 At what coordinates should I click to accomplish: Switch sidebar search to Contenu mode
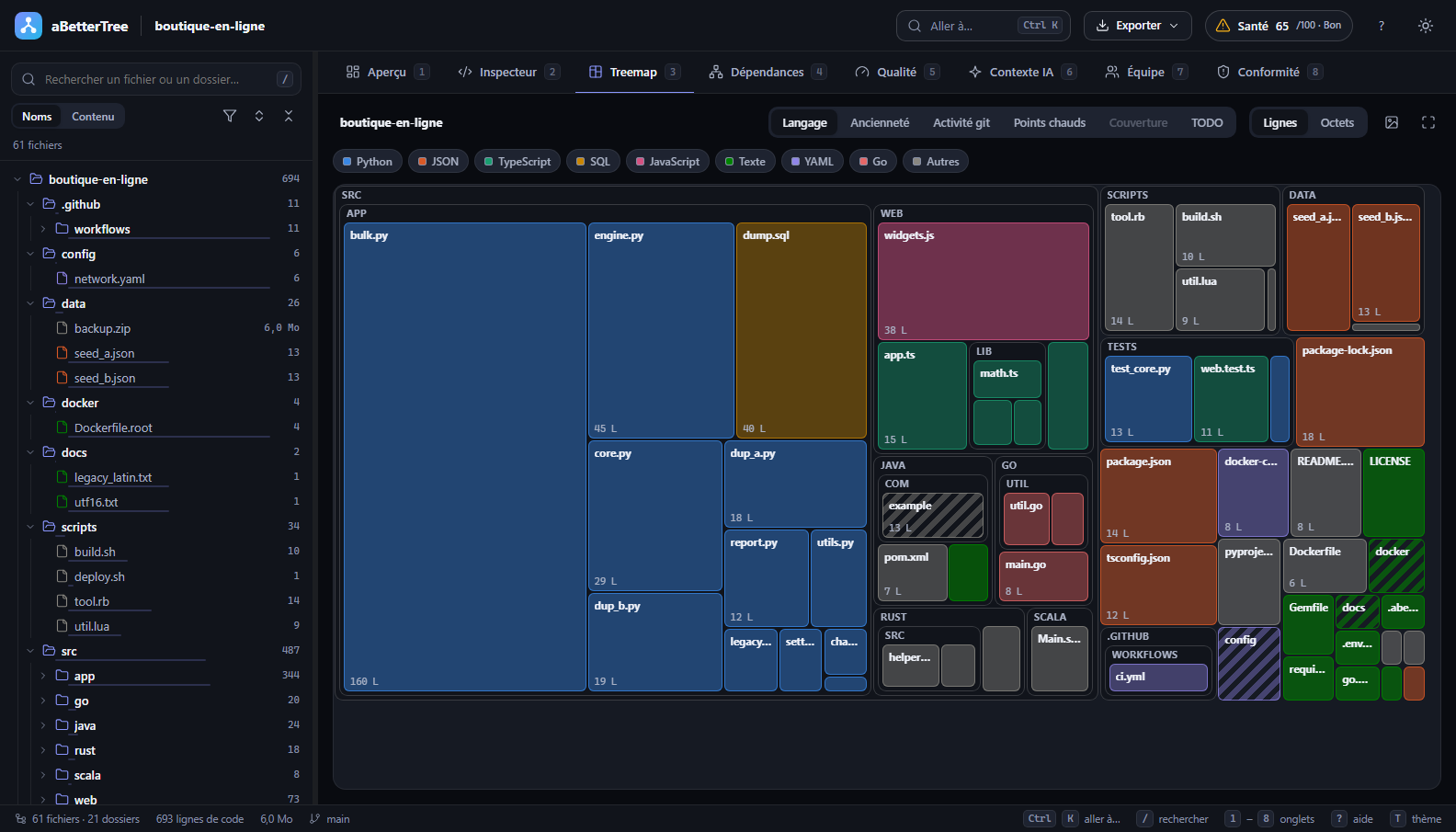click(x=93, y=117)
